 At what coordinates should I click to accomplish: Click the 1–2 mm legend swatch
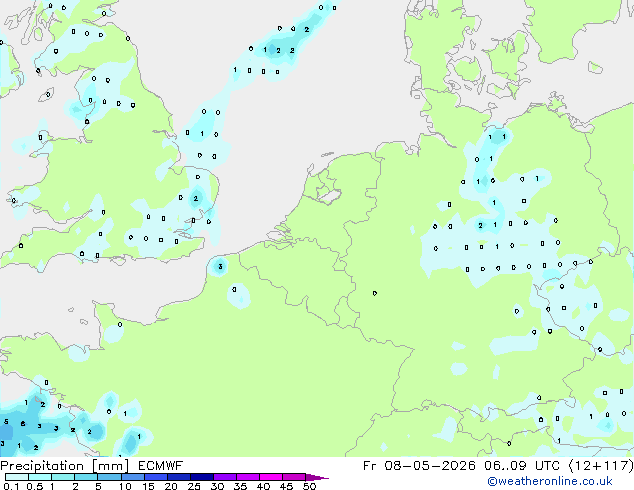(x=63, y=477)
